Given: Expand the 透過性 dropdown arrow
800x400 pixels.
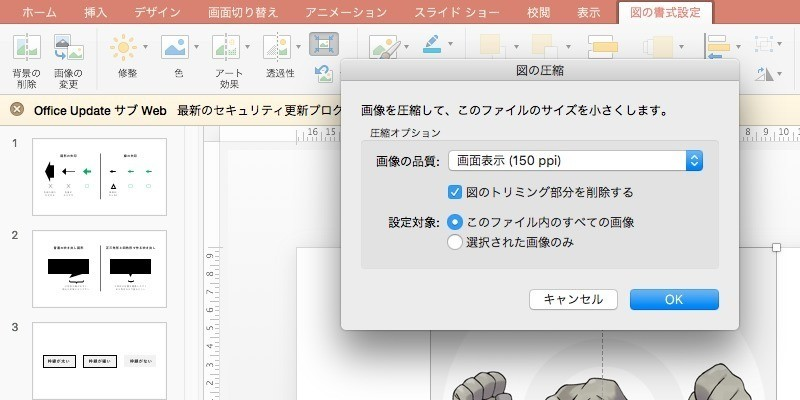Looking at the screenshot, I should [x=298, y=47].
